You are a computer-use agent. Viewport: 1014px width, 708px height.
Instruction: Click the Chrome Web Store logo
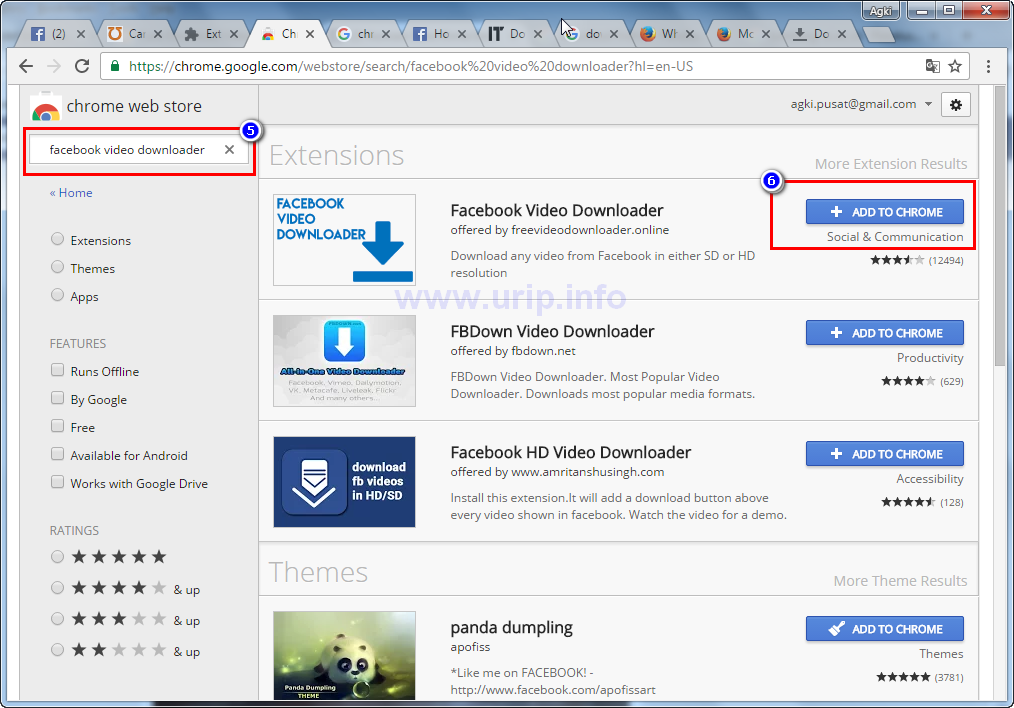[x=46, y=107]
